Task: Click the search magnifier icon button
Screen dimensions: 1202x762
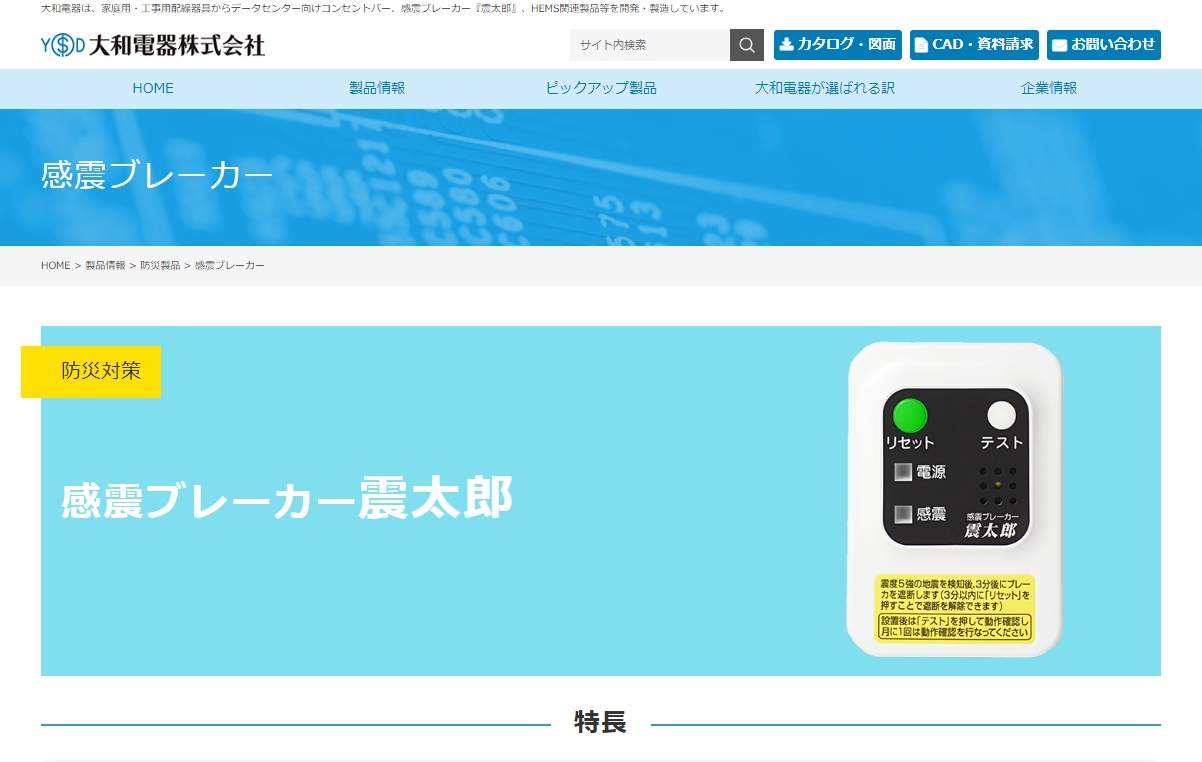Action: pyautogui.click(x=747, y=45)
